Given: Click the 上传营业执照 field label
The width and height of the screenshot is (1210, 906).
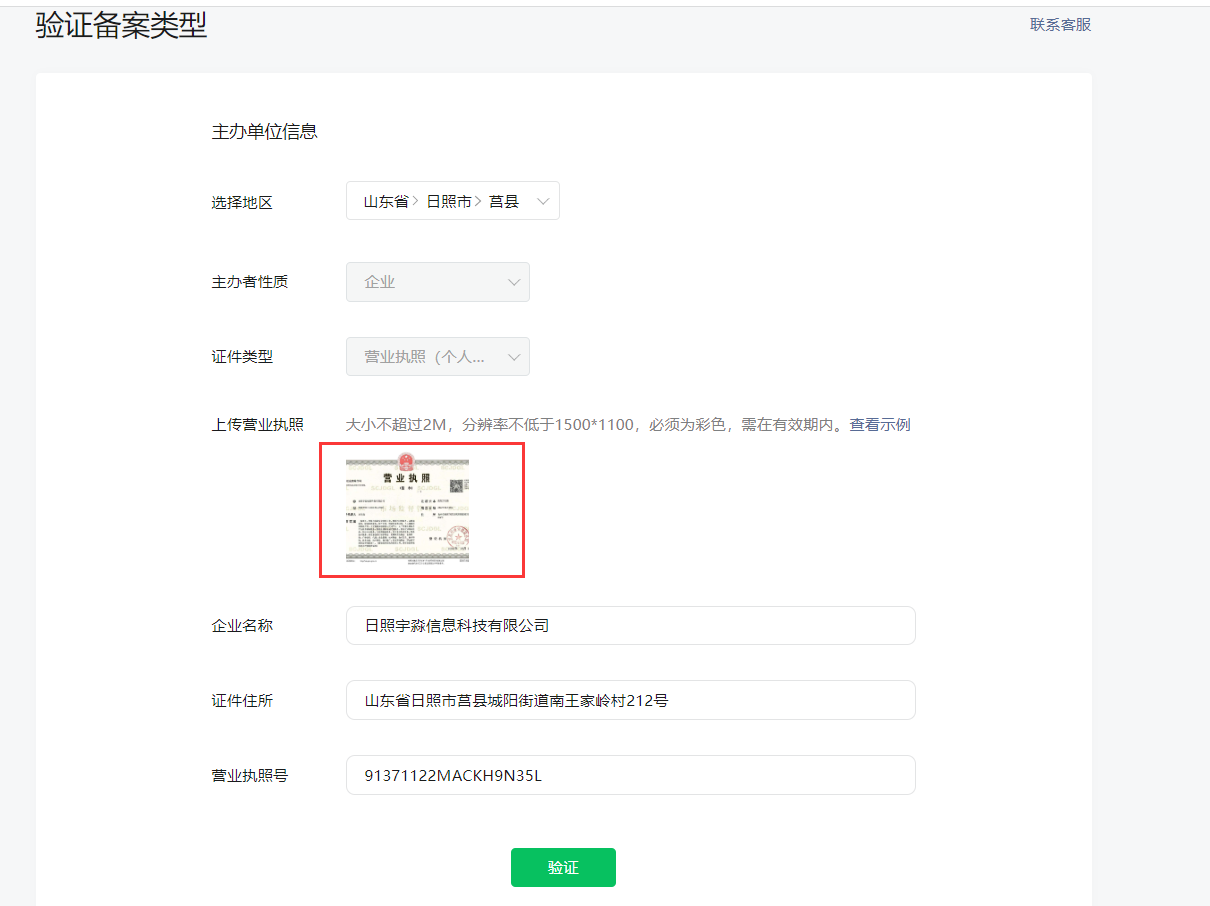Looking at the screenshot, I should [257, 425].
